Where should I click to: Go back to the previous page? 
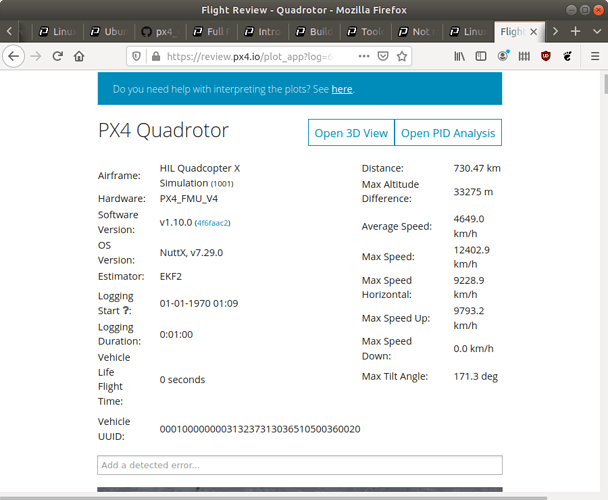tap(14, 56)
